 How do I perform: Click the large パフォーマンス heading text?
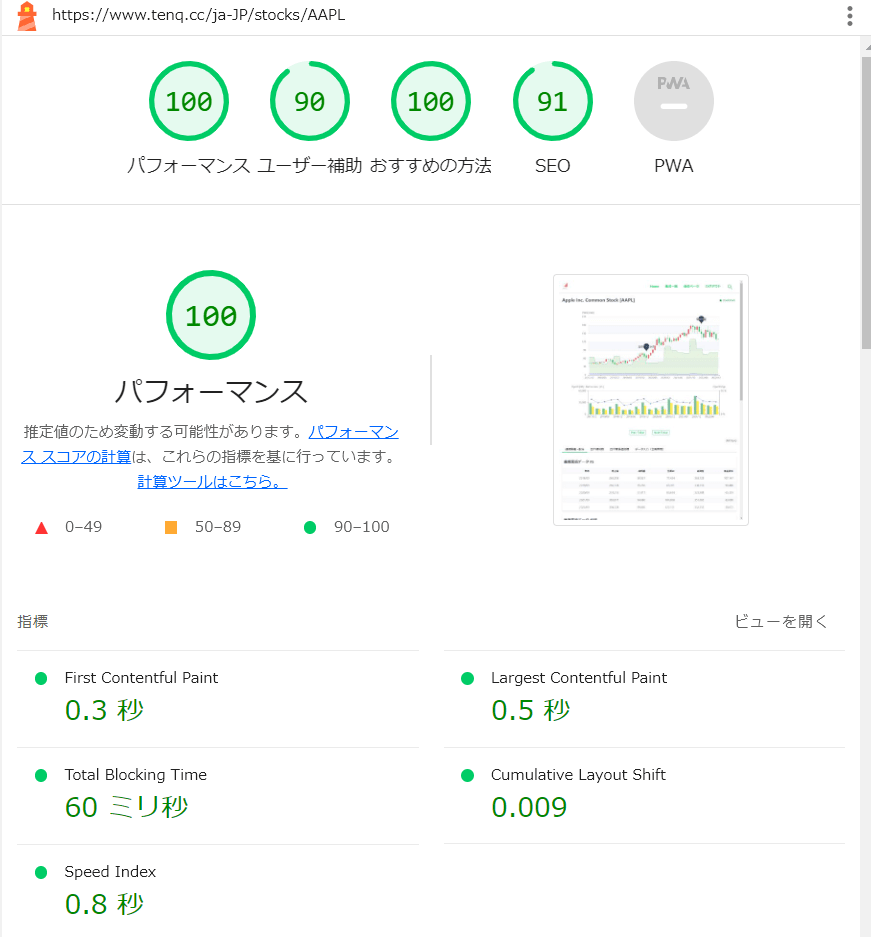click(211, 391)
